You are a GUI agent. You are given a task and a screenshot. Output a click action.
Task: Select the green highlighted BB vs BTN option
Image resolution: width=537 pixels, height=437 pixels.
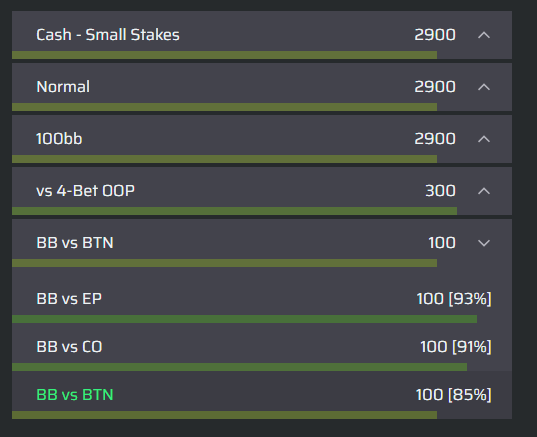(262, 395)
